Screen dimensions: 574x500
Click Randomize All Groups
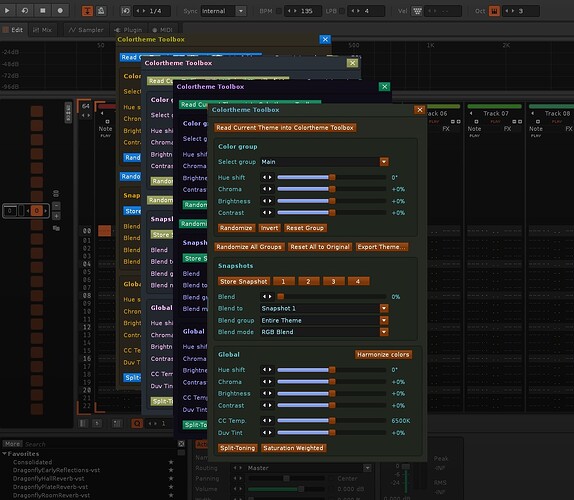249,247
